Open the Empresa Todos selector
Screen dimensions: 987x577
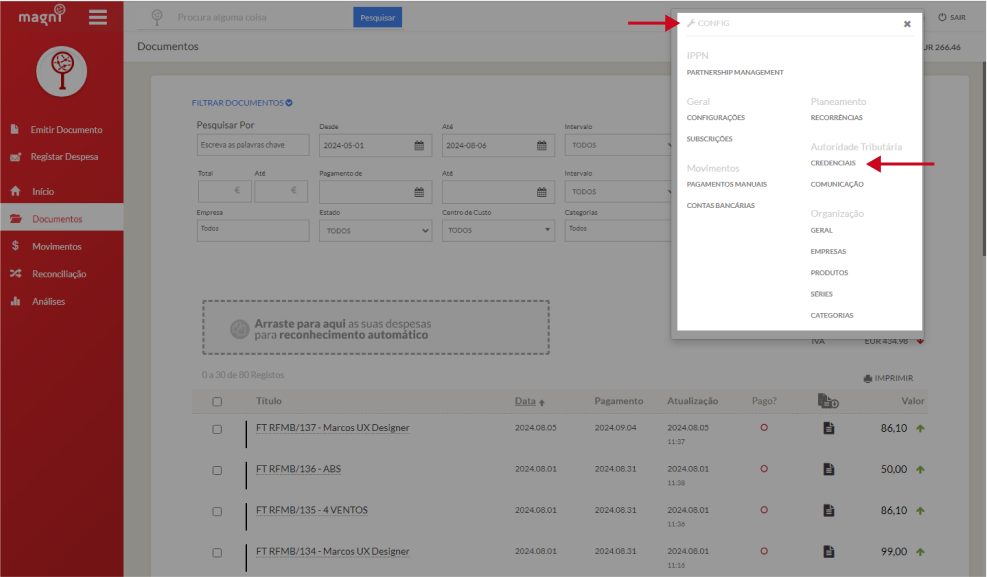pyautogui.click(x=253, y=230)
